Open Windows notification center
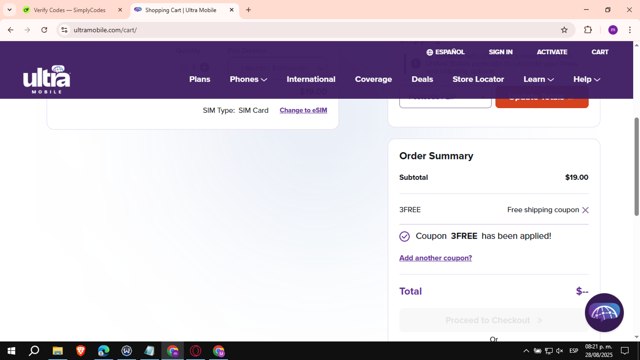This screenshot has height=360, width=640. pos(625,351)
